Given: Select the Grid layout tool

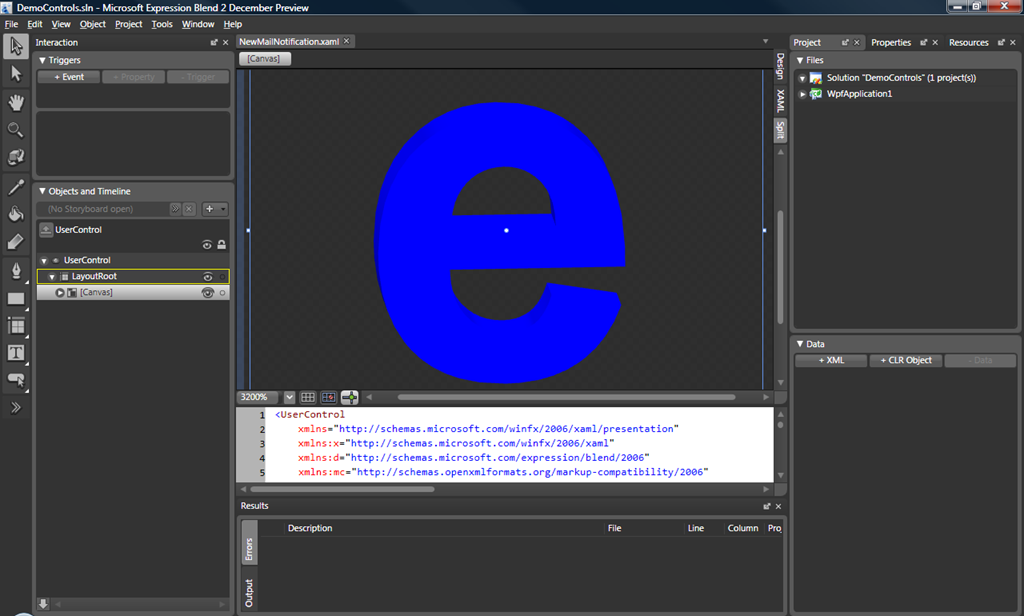Looking at the screenshot, I should click(x=16, y=326).
